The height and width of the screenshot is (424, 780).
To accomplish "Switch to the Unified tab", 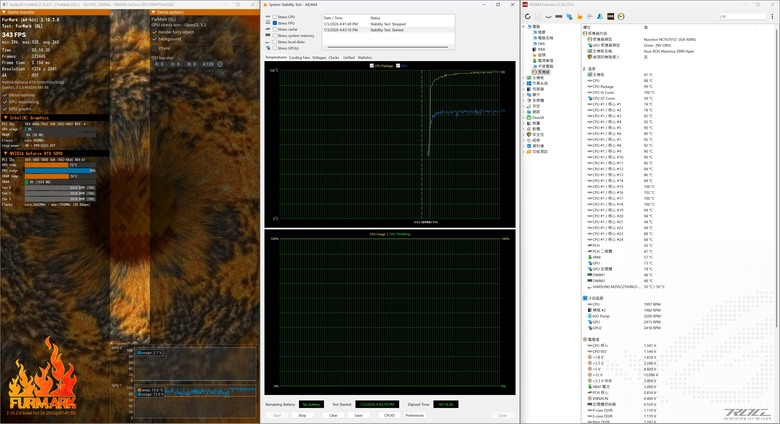I will tap(349, 57).
